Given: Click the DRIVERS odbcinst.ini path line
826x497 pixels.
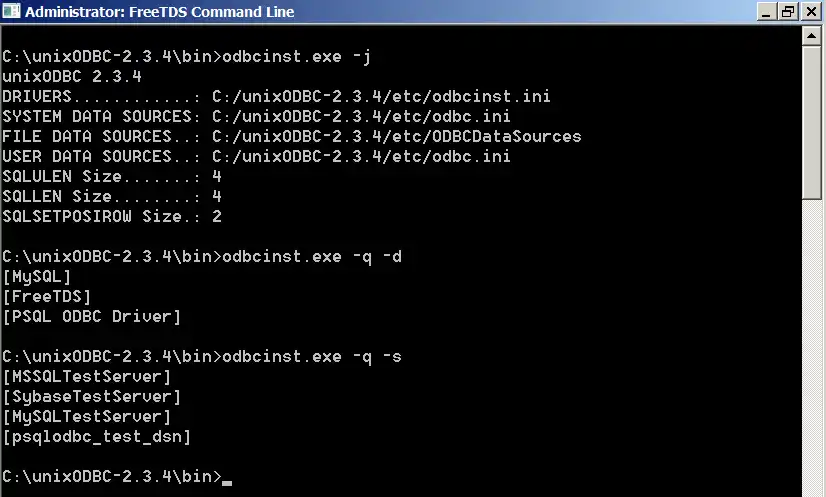Looking at the screenshot, I should [x=276, y=96].
